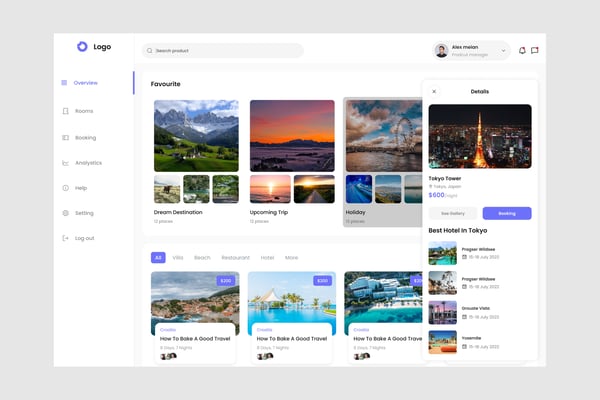Open the Upcoming Trip sunset main photo
The image size is (600, 400).
(x=292, y=136)
